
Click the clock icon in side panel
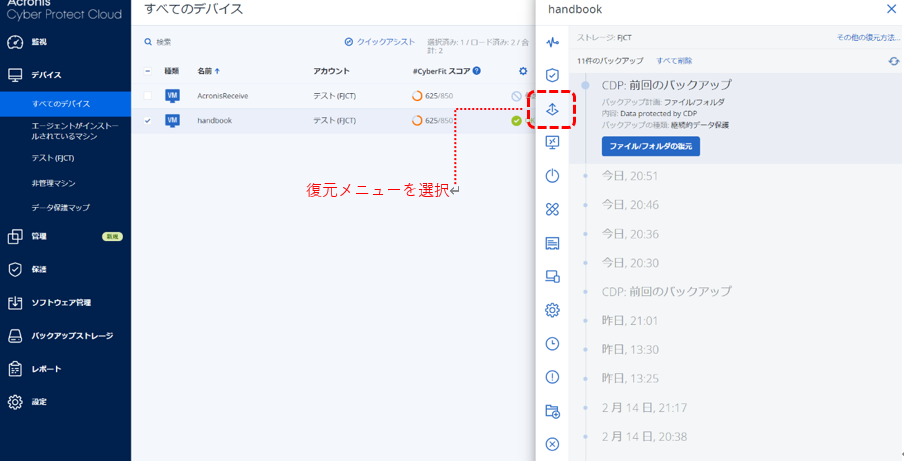[552, 344]
